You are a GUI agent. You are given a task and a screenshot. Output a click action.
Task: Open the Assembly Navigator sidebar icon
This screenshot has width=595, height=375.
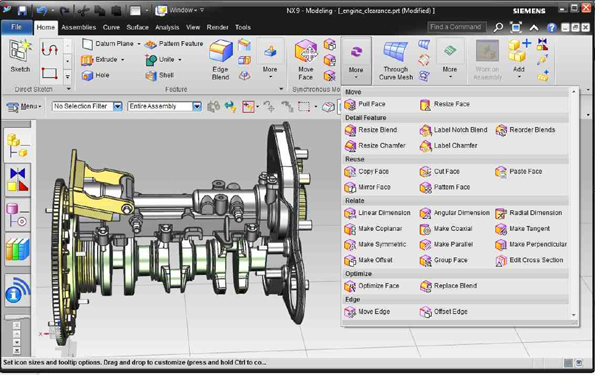click(17, 145)
